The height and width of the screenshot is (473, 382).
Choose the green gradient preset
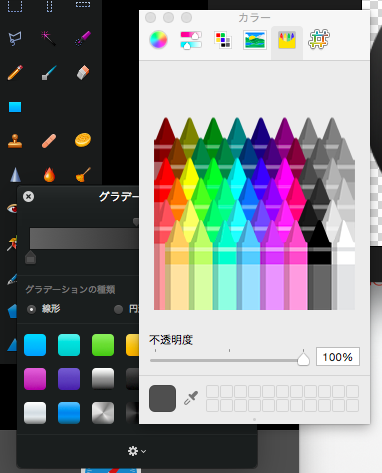point(103,345)
